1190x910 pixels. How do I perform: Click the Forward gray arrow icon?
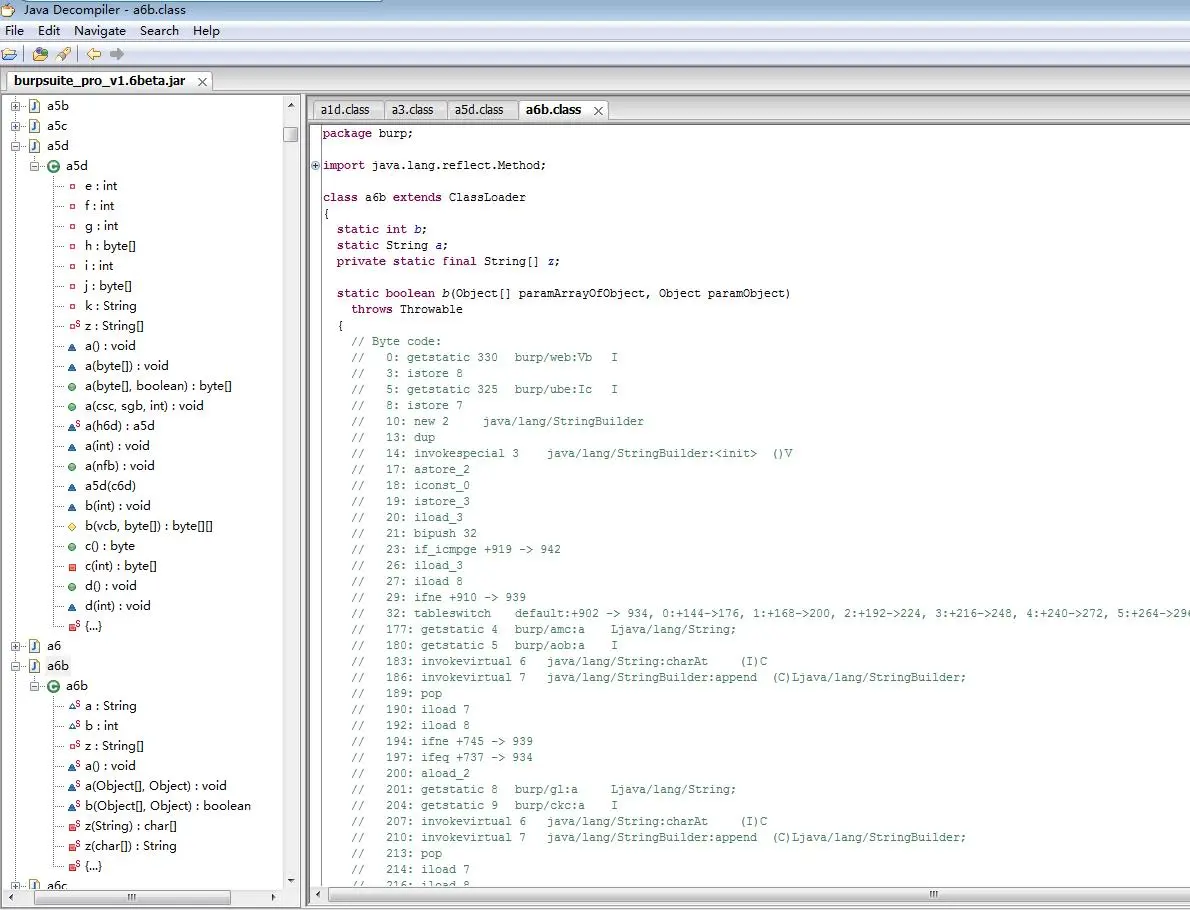(x=117, y=54)
